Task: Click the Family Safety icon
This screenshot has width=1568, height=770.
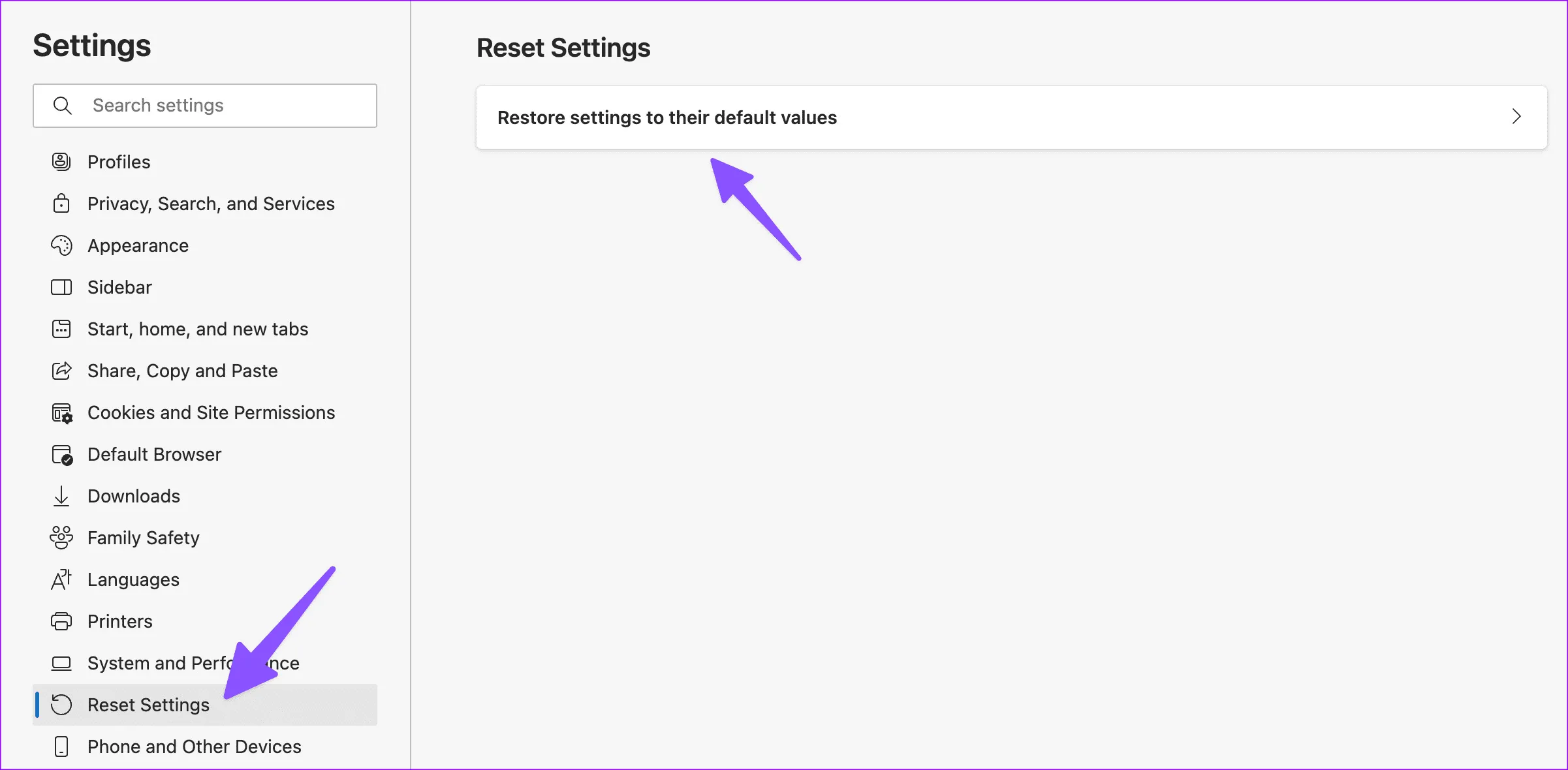Action: tap(62, 537)
